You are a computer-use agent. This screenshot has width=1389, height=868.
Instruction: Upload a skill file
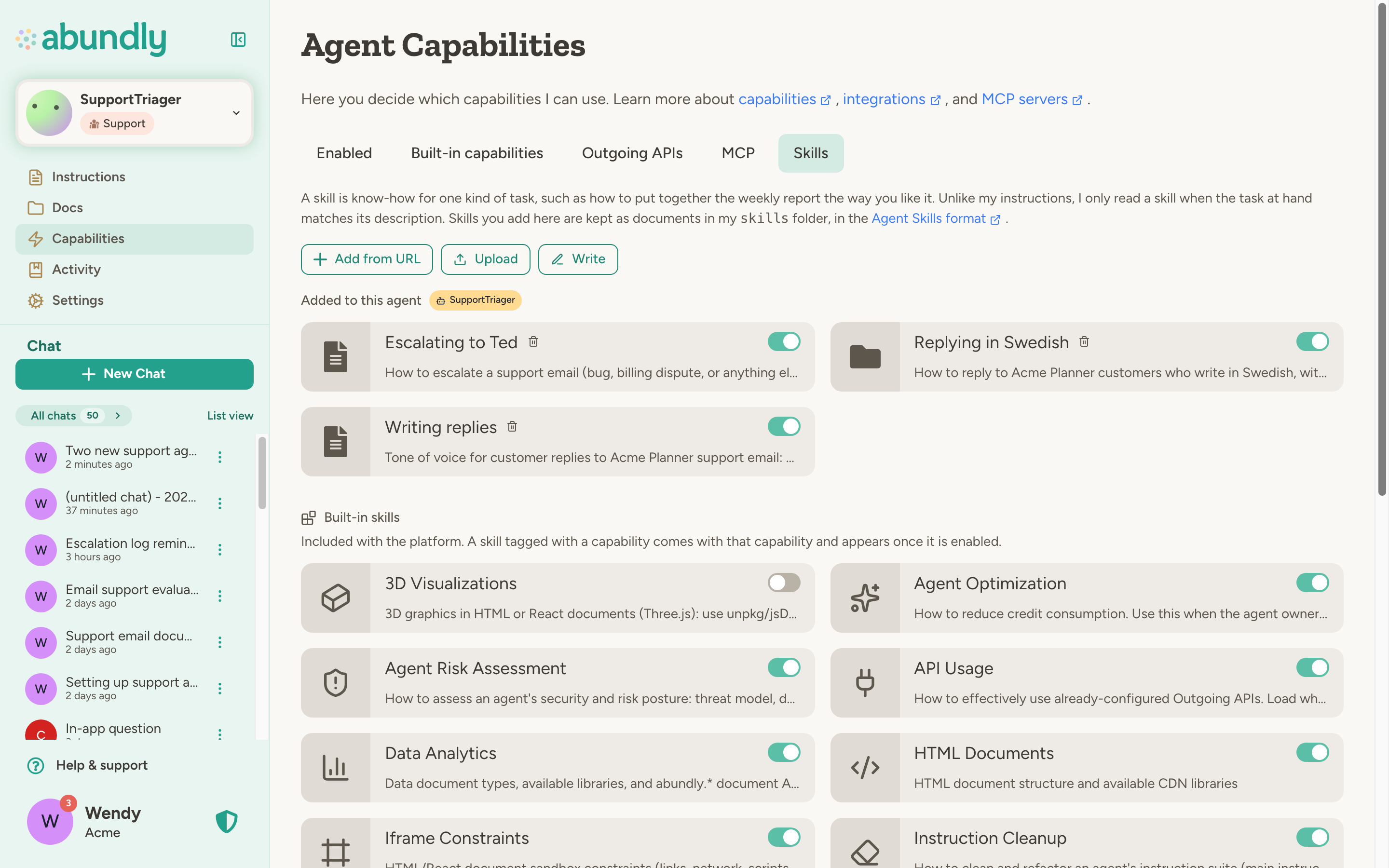point(486,259)
